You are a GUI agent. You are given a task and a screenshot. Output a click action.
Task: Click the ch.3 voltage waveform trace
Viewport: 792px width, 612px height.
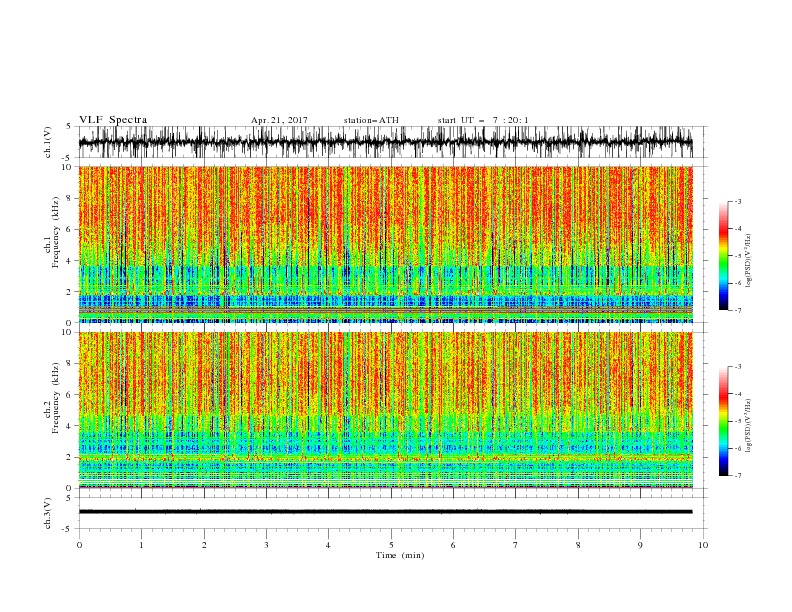tap(385, 512)
